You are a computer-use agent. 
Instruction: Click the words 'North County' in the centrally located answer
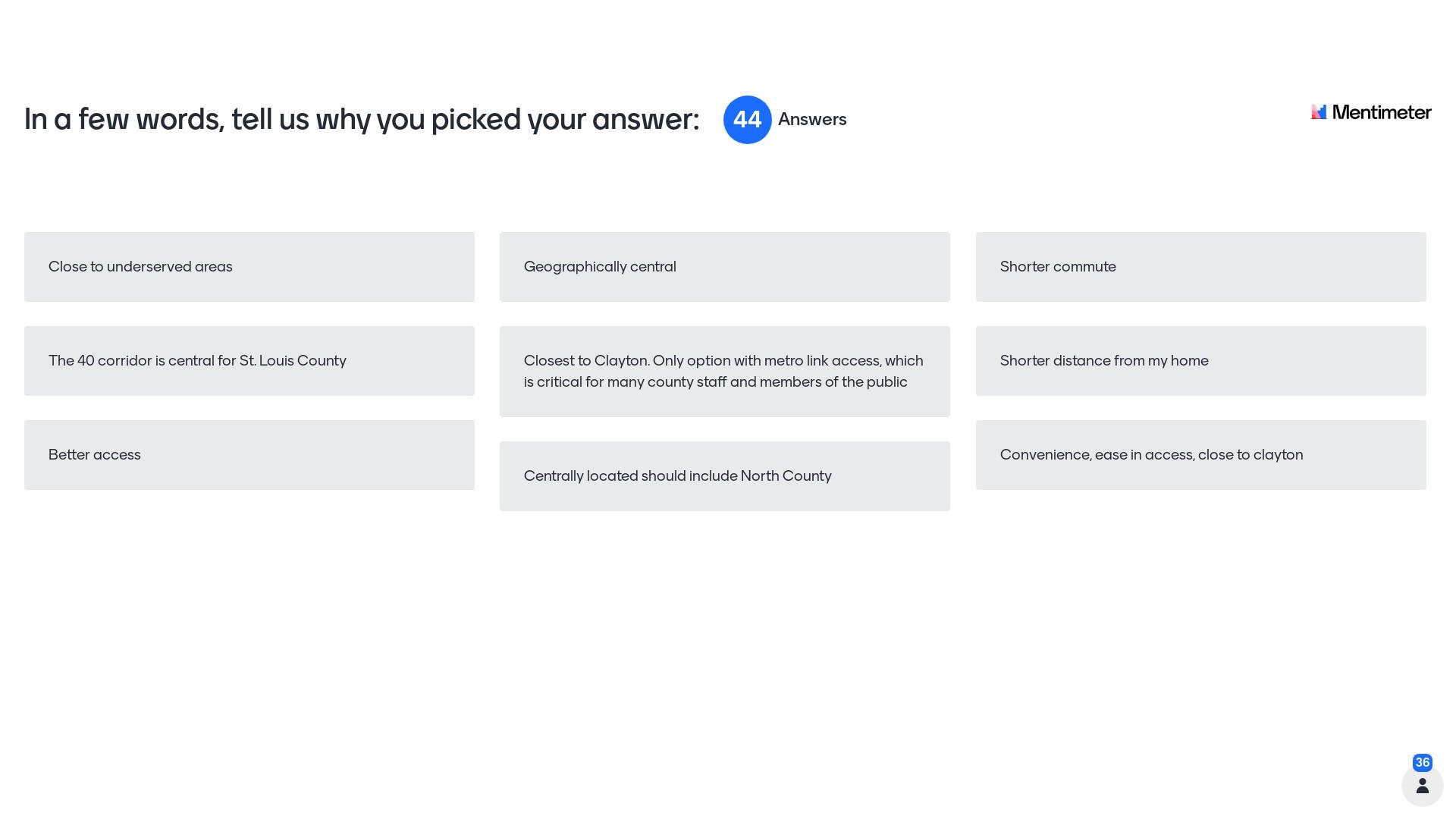pyautogui.click(x=786, y=476)
